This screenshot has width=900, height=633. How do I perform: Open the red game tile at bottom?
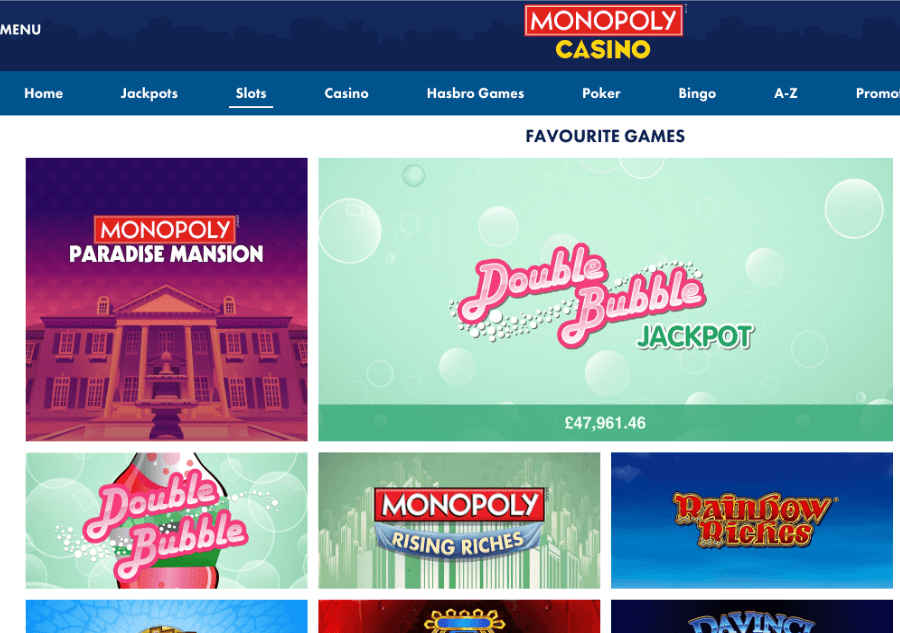coord(459,616)
